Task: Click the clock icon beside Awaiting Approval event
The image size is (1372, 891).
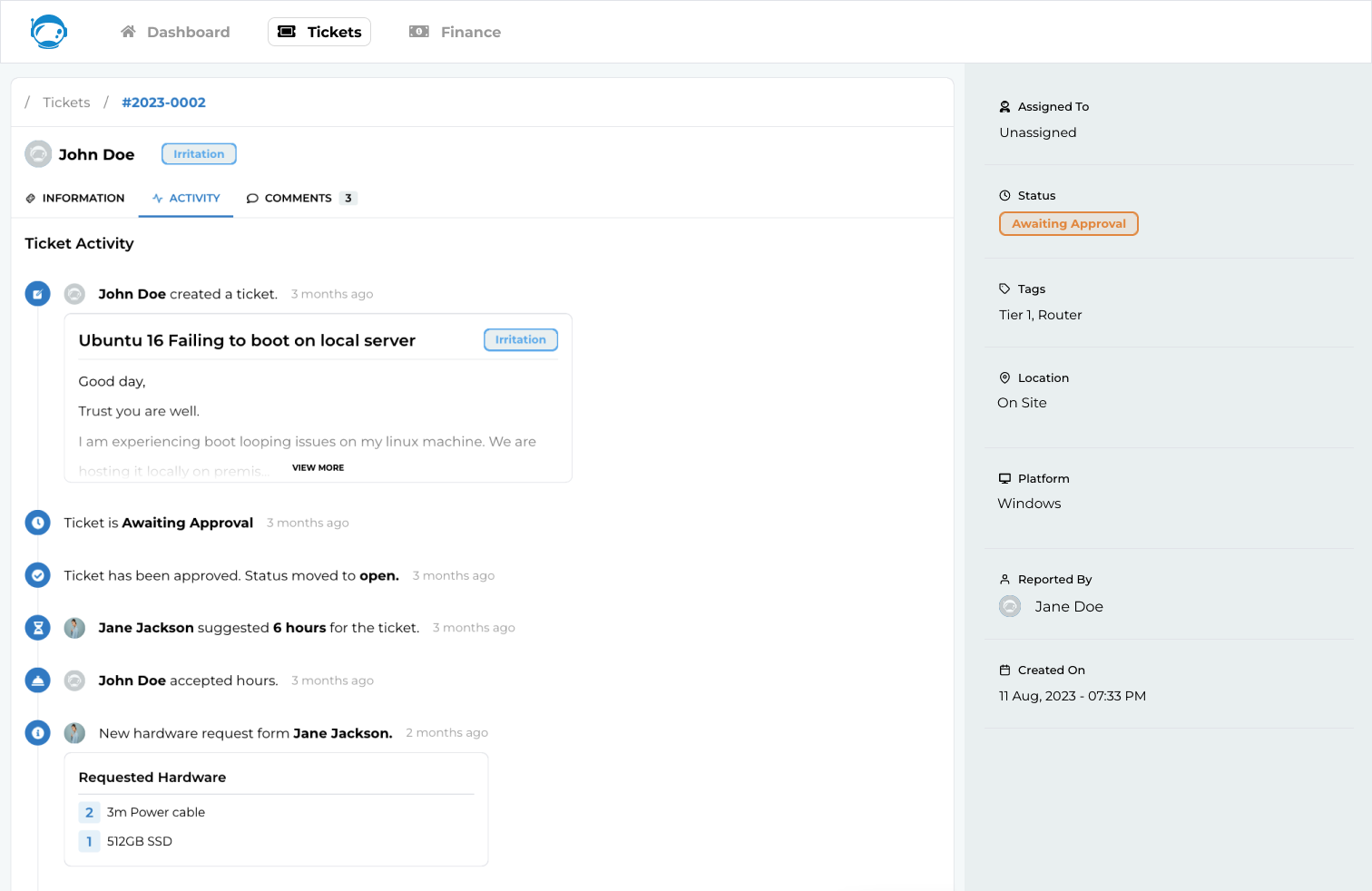Action: click(37, 523)
